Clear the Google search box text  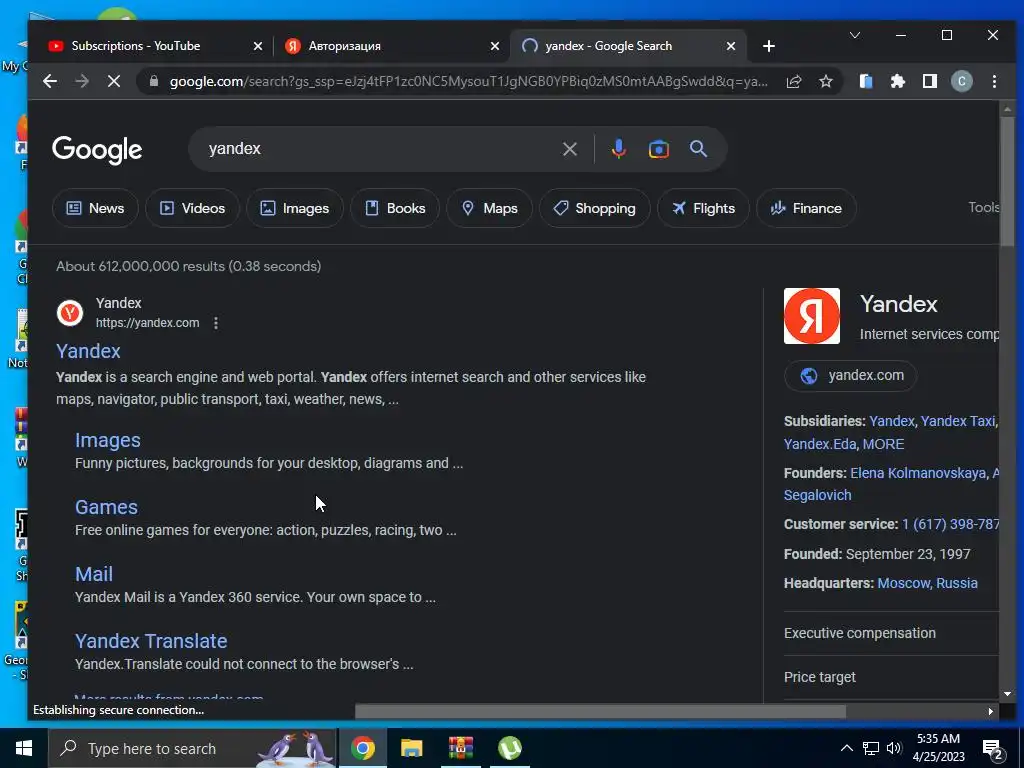click(x=569, y=149)
